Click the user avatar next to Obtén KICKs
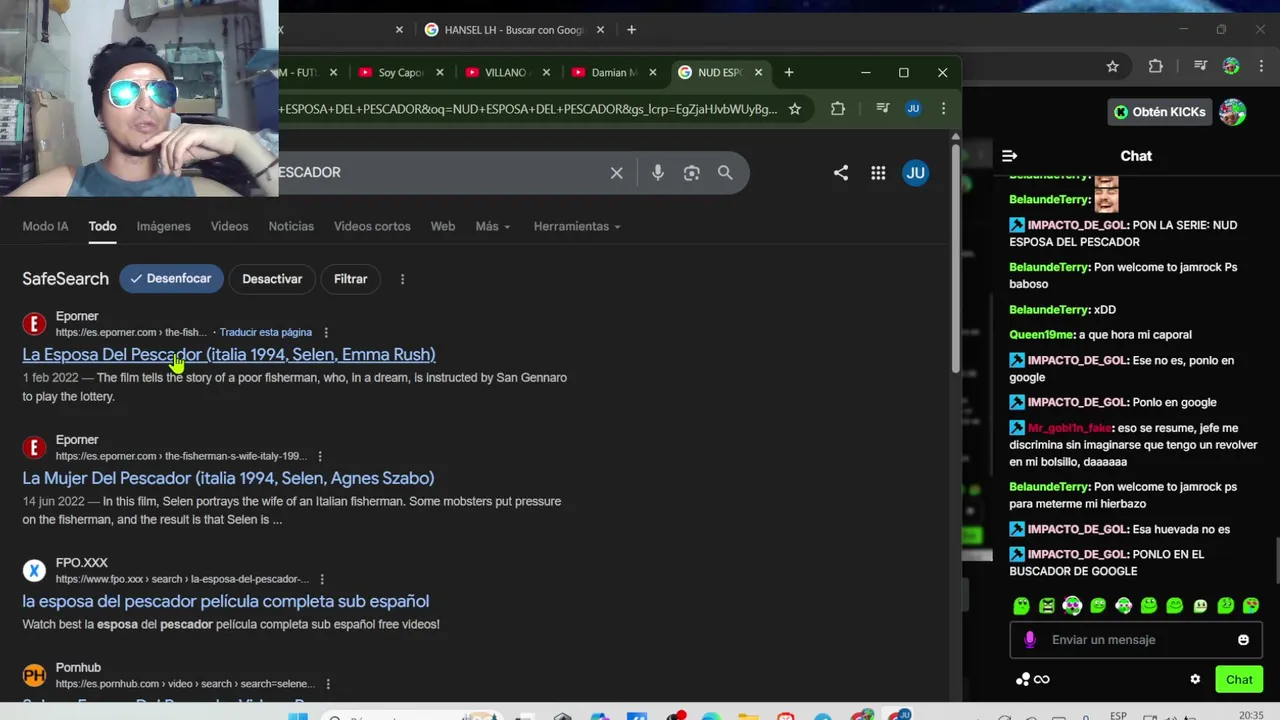1280x720 pixels. [1233, 112]
